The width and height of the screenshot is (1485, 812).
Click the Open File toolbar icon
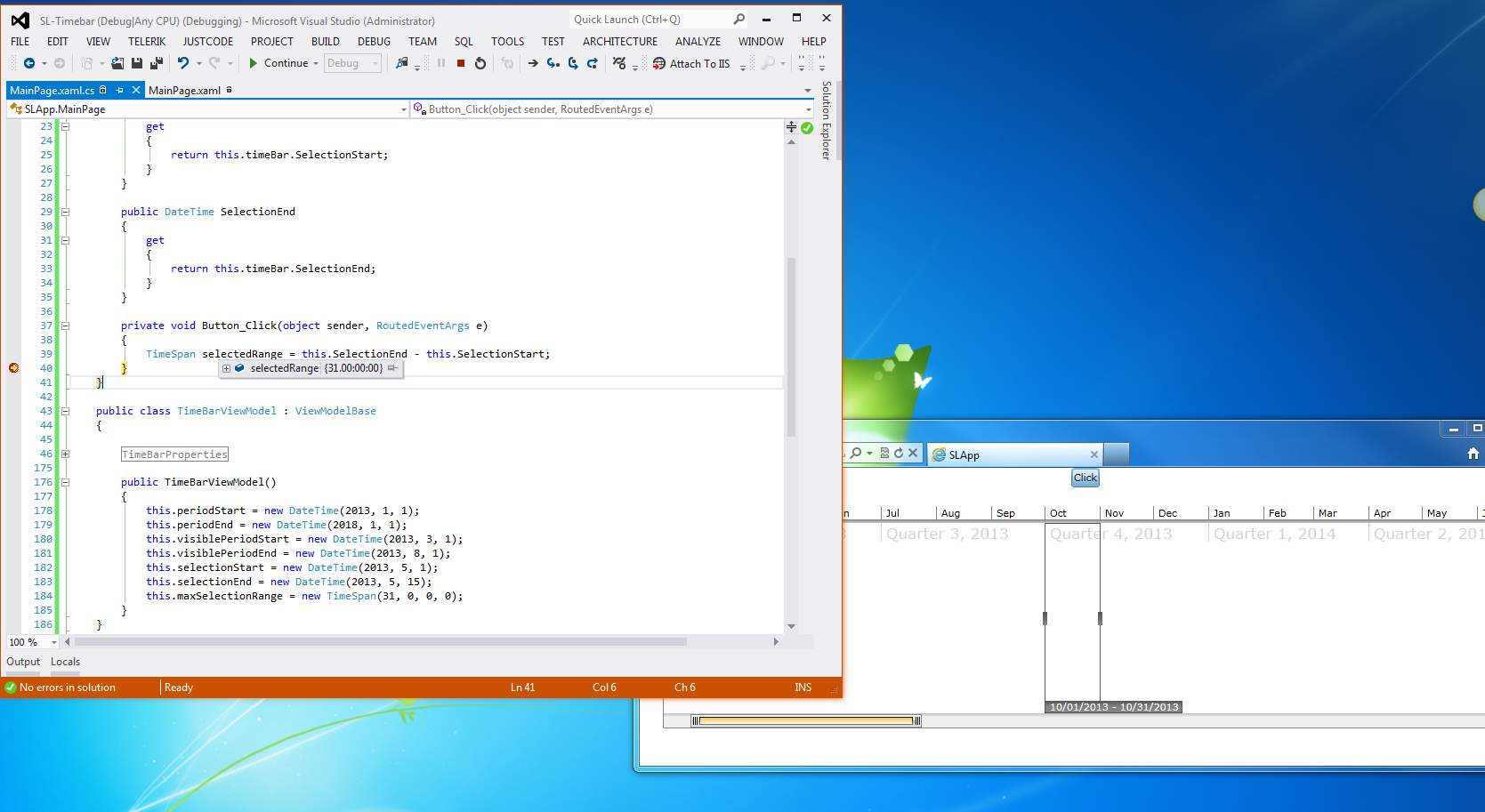117,63
